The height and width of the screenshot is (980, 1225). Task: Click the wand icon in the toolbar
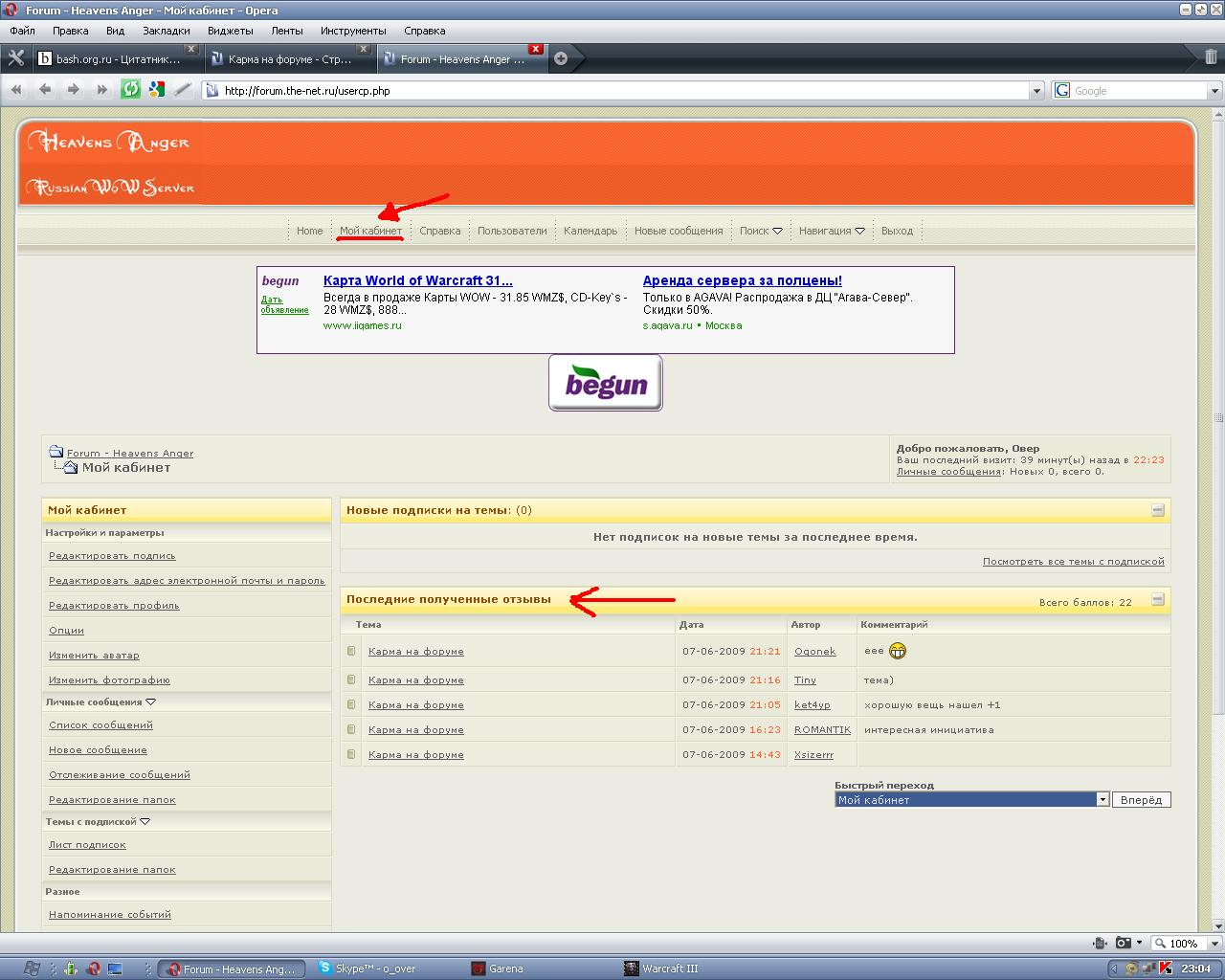point(184,90)
